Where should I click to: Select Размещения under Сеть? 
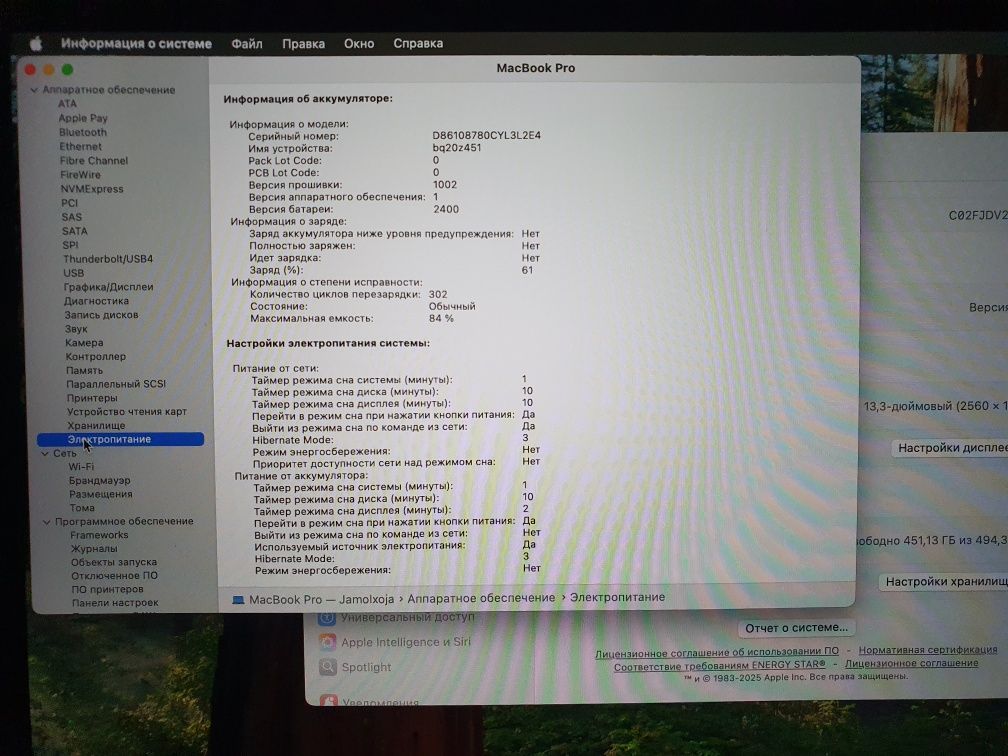point(101,494)
